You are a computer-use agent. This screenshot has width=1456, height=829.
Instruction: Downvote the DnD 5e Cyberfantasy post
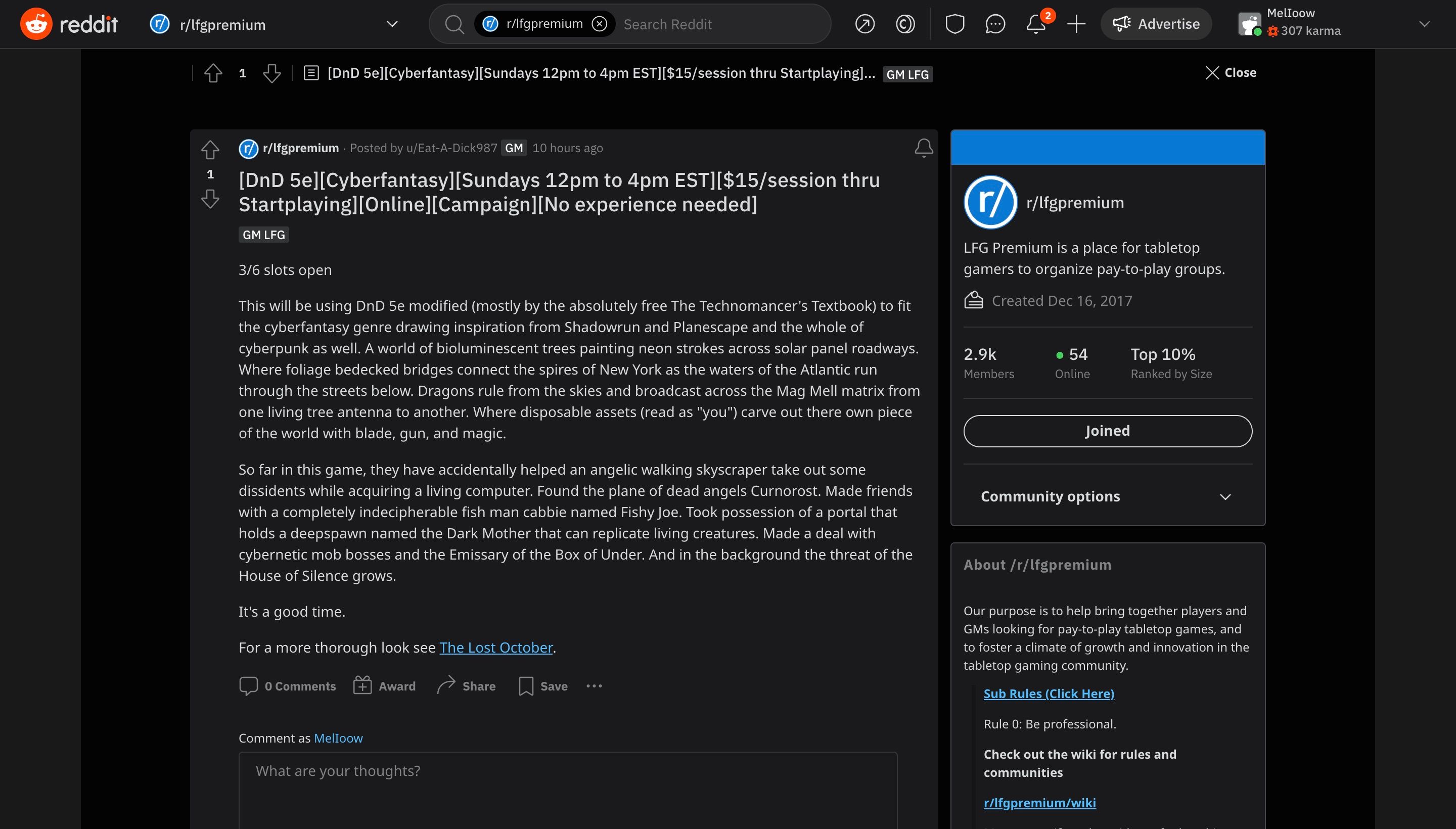tap(210, 199)
